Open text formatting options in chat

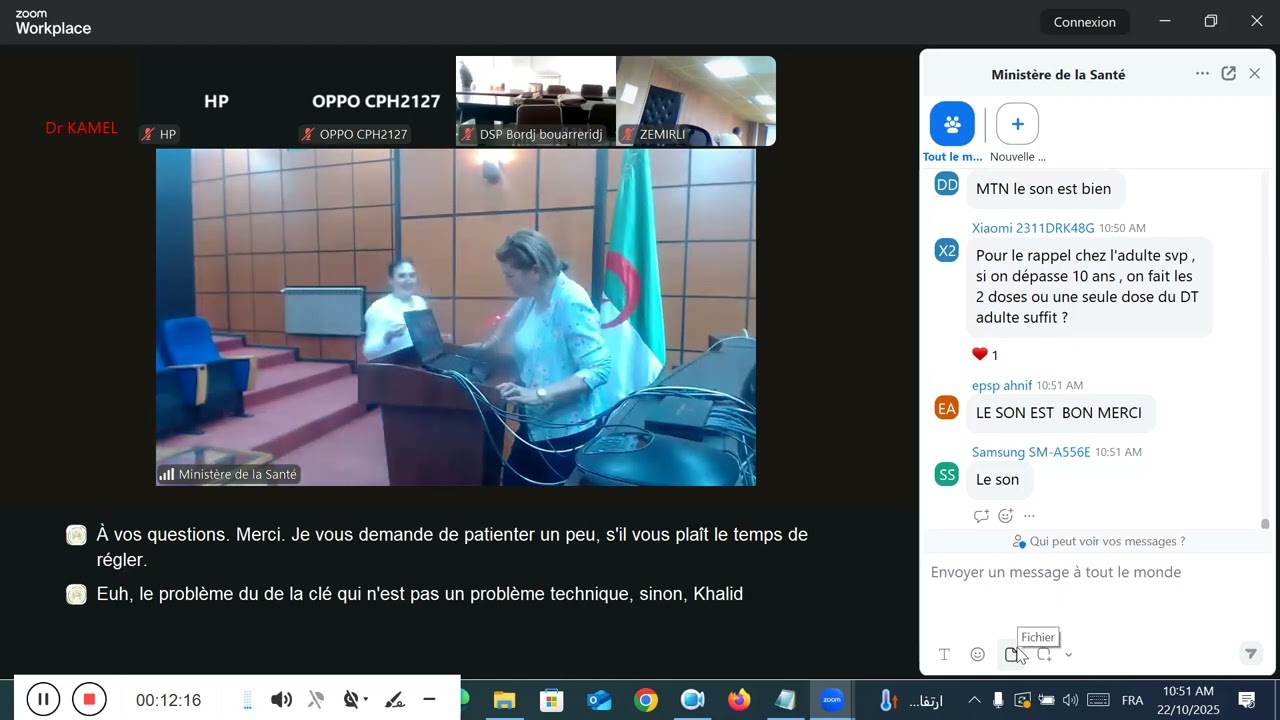tap(944, 654)
